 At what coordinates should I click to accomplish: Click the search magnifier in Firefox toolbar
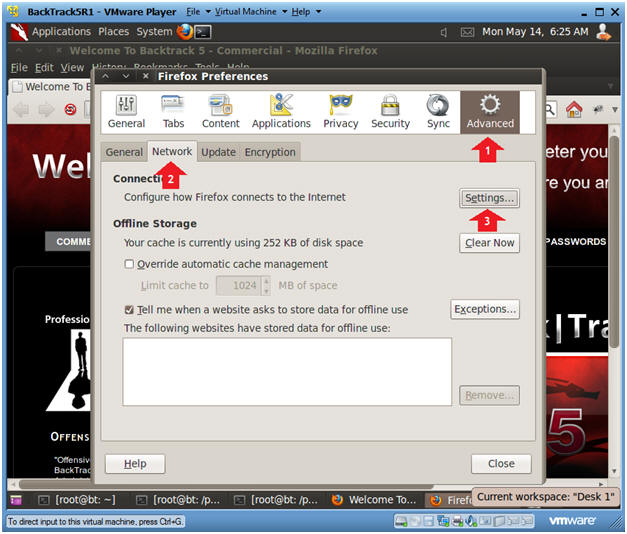point(550,109)
